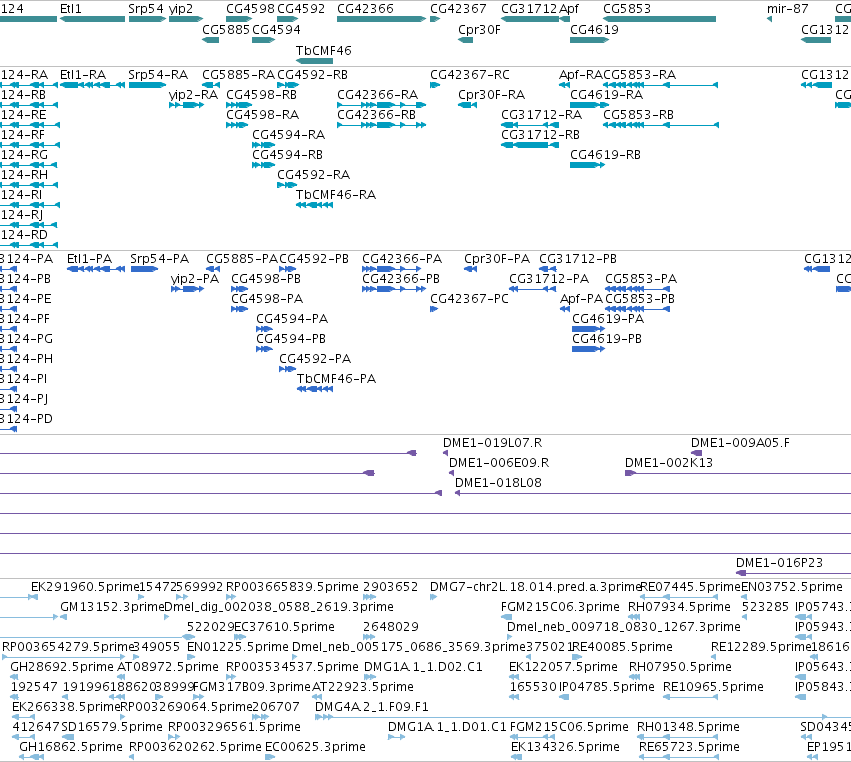
Task: Click EST label EN03752.5prime
Action: [791, 587]
